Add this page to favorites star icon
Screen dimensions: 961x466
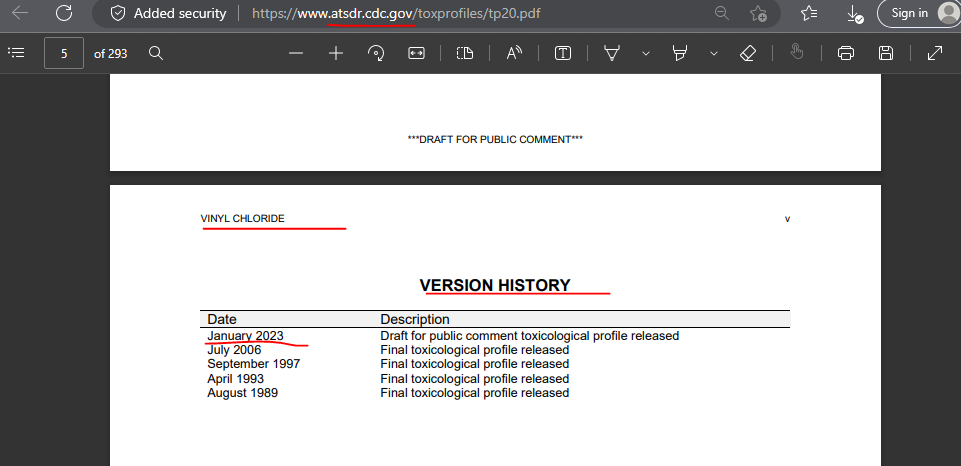pyautogui.click(x=758, y=13)
